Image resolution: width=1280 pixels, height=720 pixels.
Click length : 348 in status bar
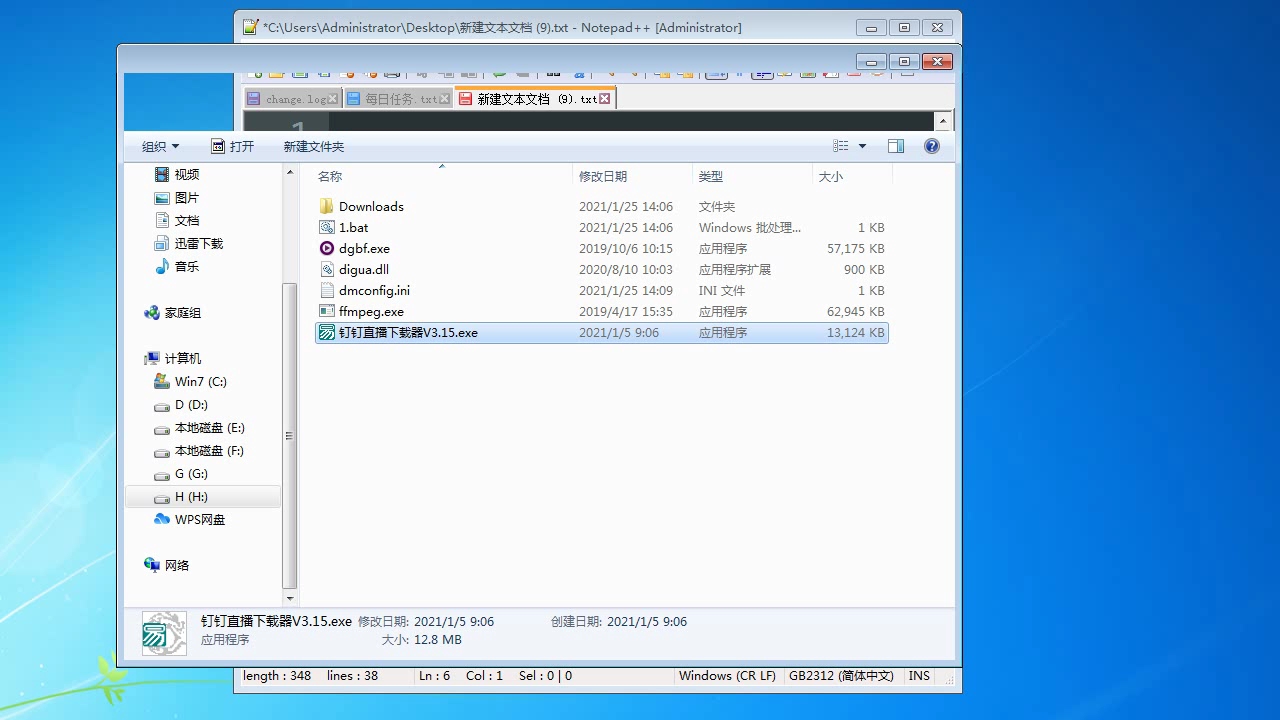pos(277,676)
